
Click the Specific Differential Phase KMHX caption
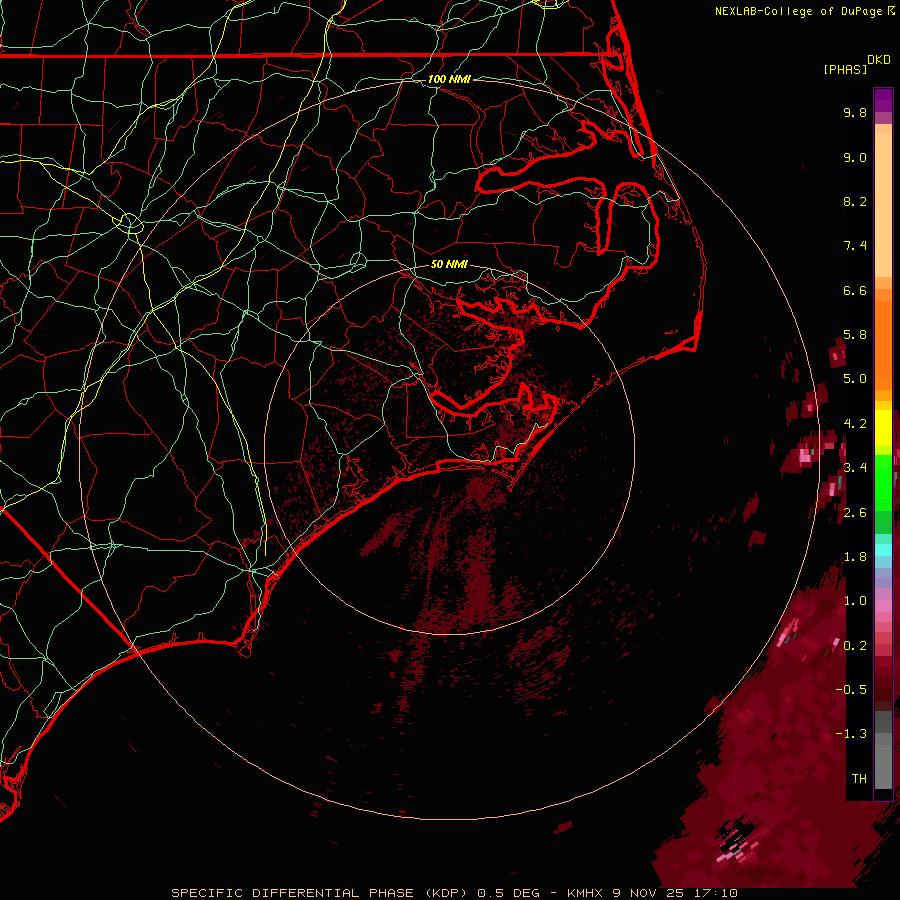tap(454, 893)
